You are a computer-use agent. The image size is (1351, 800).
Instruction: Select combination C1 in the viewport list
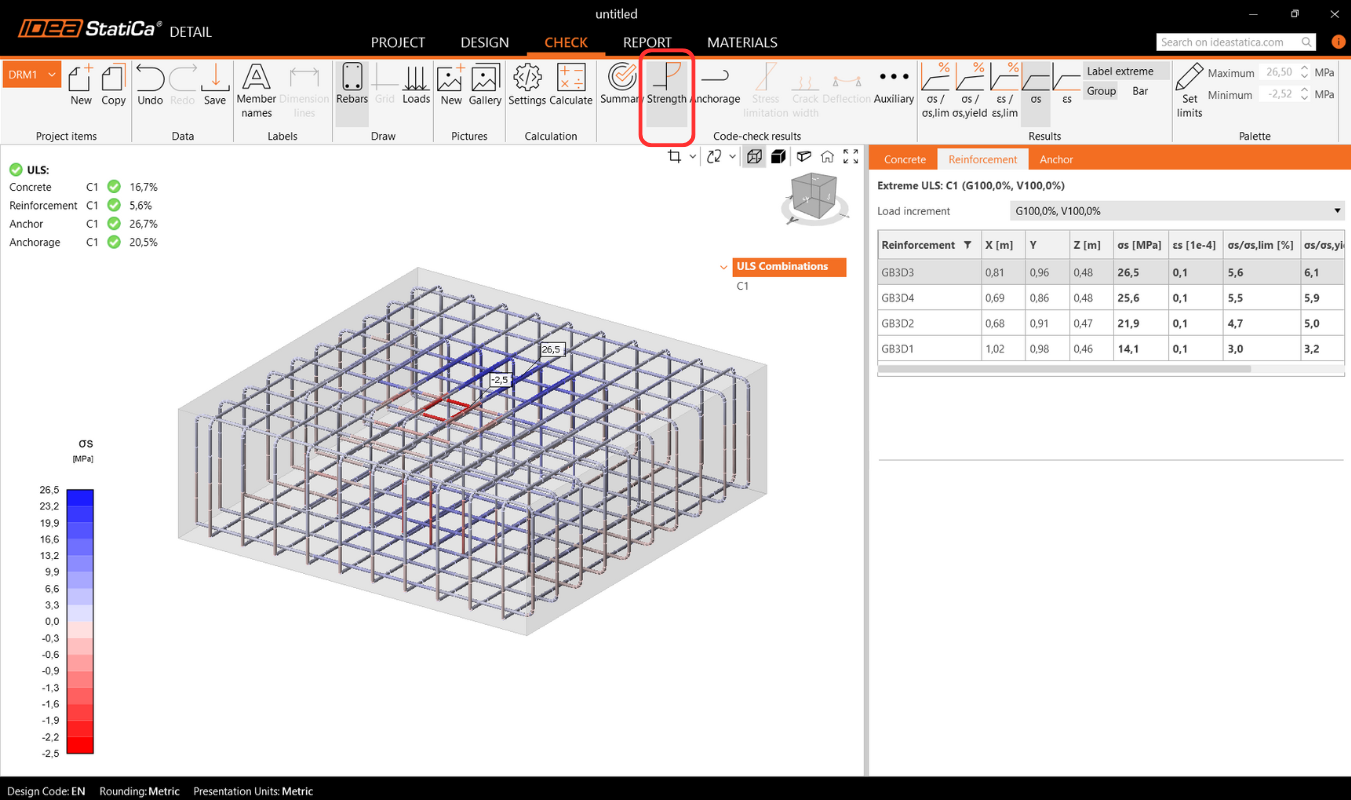coord(743,286)
